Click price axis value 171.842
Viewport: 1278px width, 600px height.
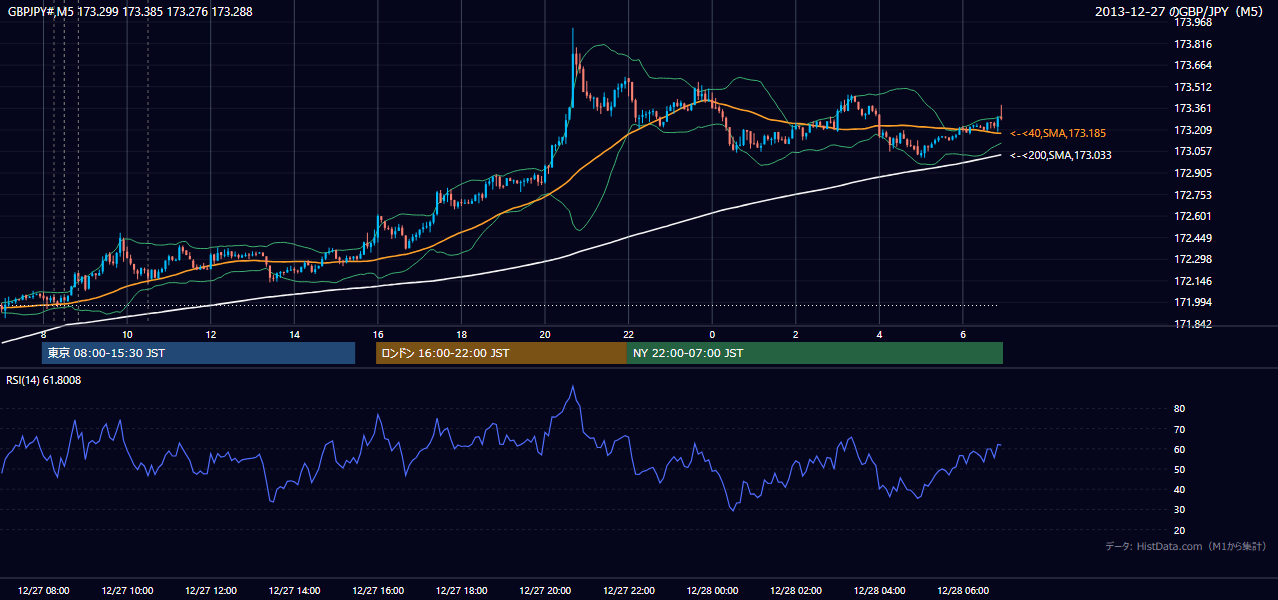coord(1193,324)
